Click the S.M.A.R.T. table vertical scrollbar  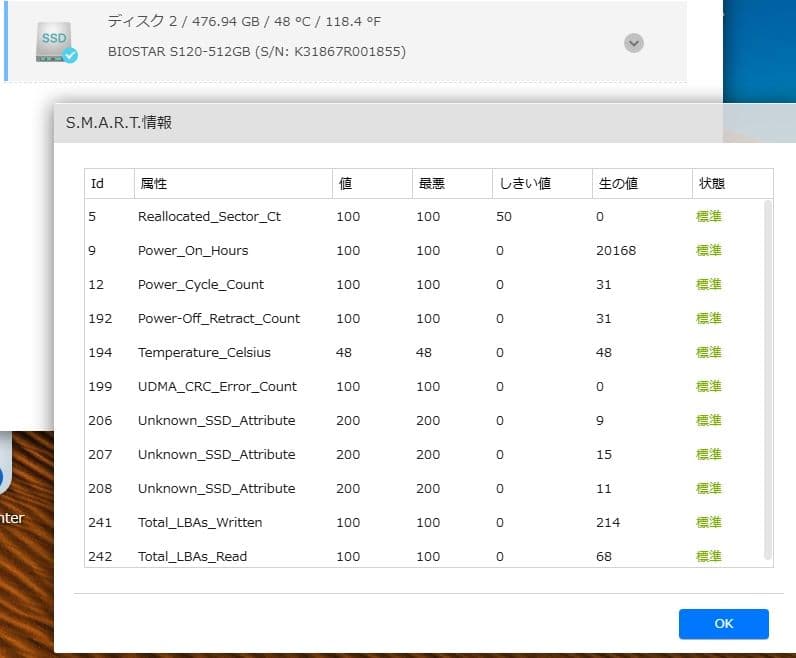point(768,380)
